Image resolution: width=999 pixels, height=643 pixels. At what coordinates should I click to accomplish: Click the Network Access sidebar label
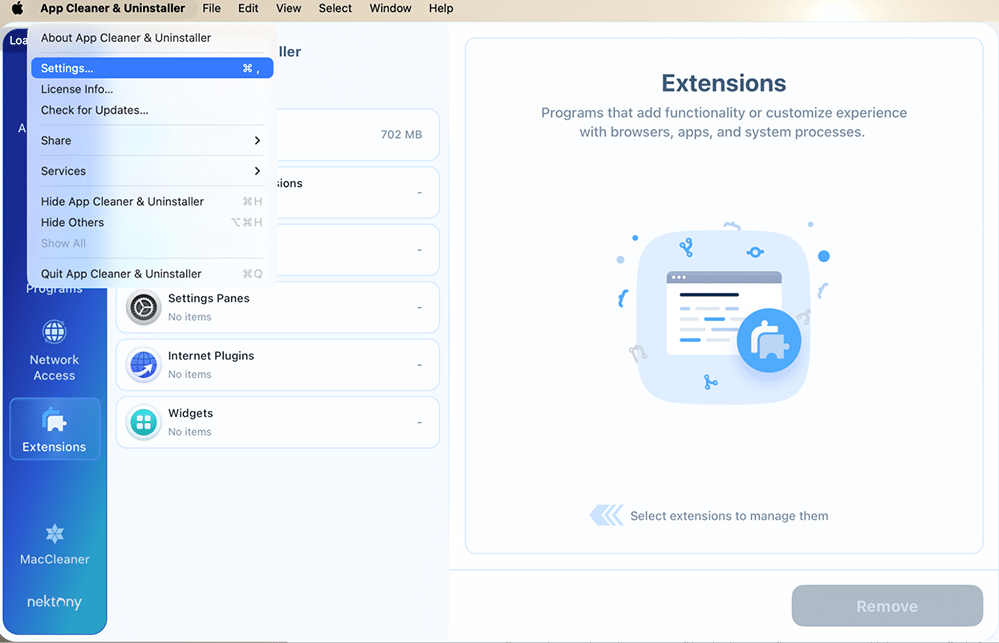click(54, 368)
